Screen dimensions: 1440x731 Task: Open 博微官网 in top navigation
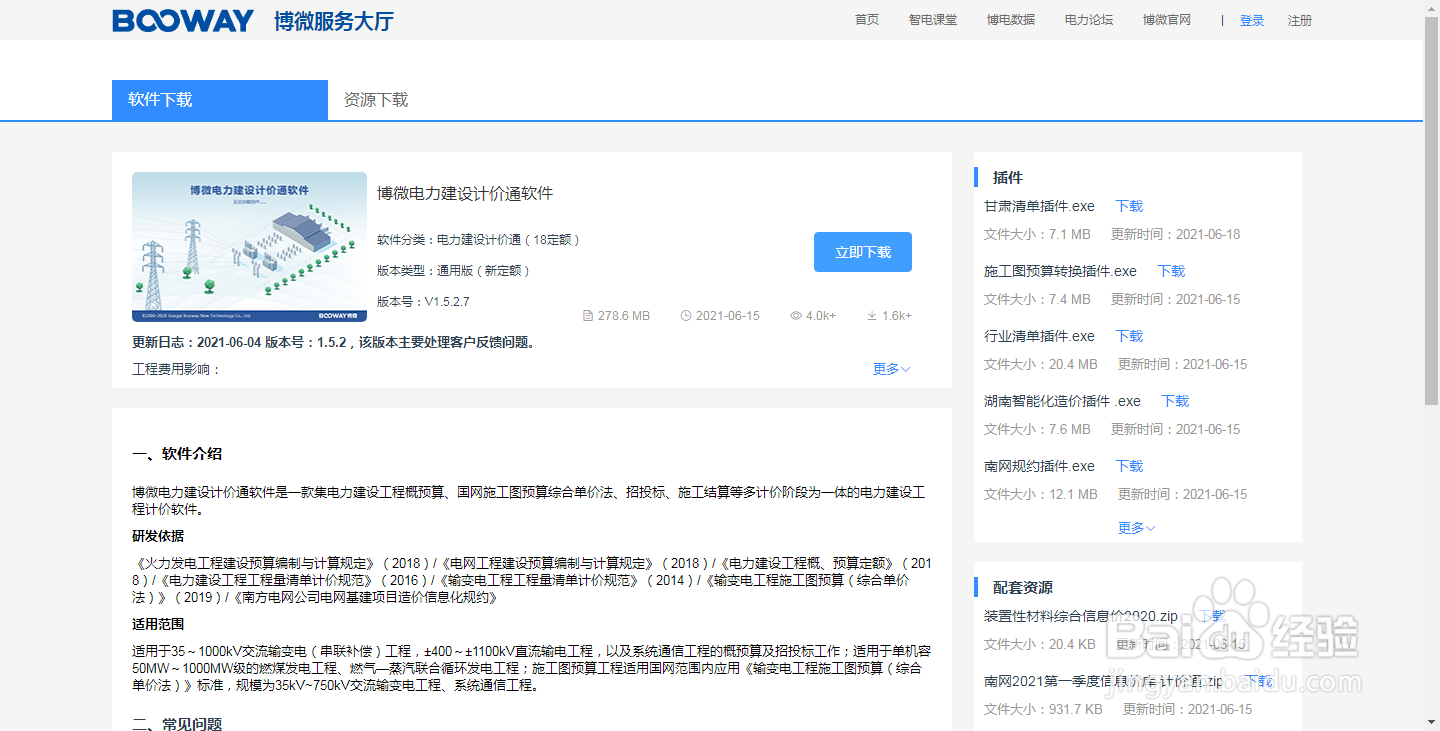pos(1167,20)
